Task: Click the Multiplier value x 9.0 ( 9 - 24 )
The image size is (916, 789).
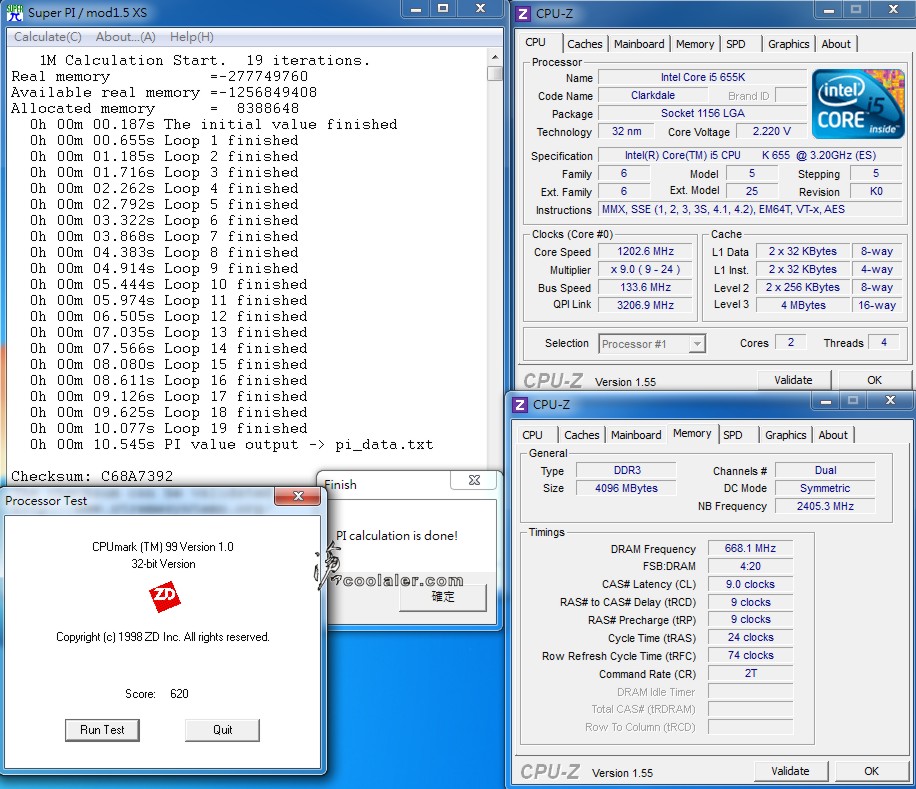Action: click(x=645, y=270)
